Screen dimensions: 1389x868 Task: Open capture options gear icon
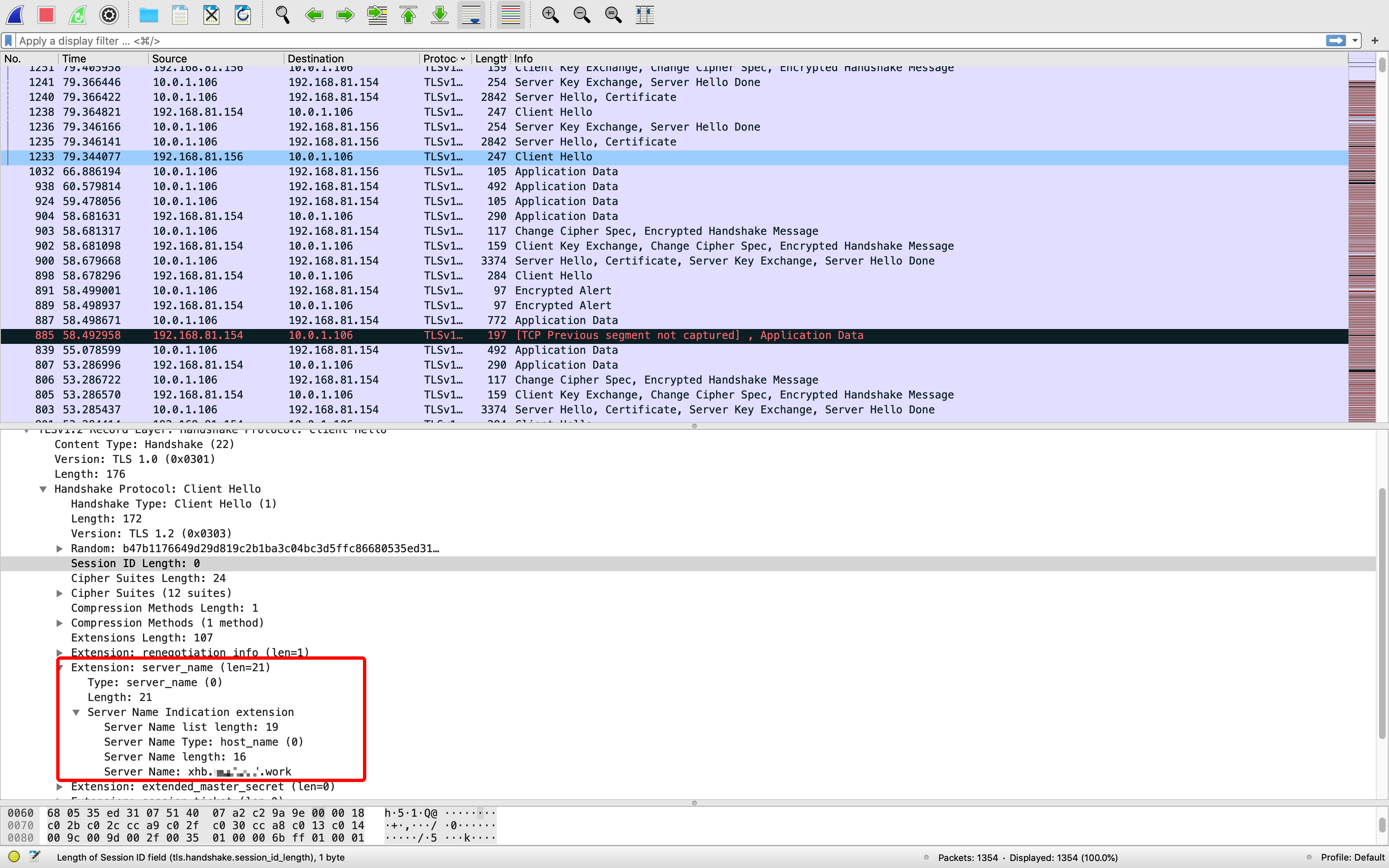109,15
